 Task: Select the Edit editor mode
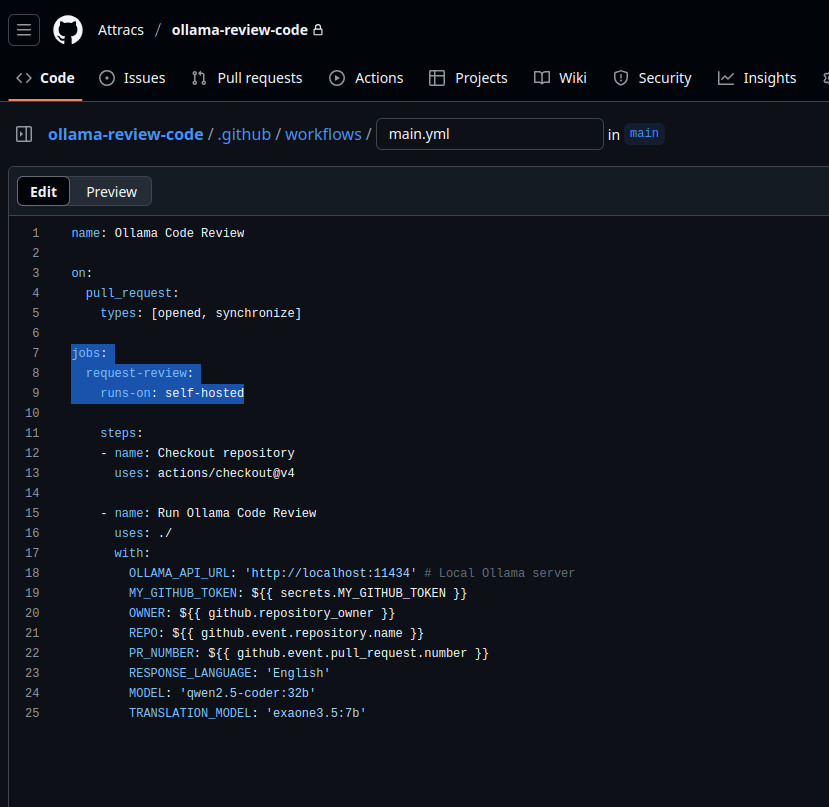[43, 191]
